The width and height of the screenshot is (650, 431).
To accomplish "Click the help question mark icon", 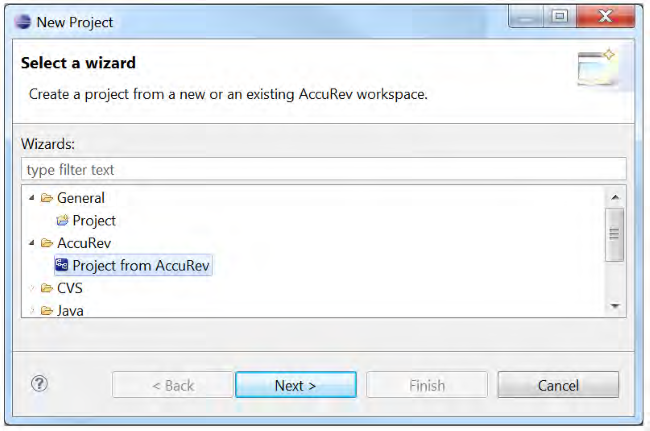I will [40, 383].
